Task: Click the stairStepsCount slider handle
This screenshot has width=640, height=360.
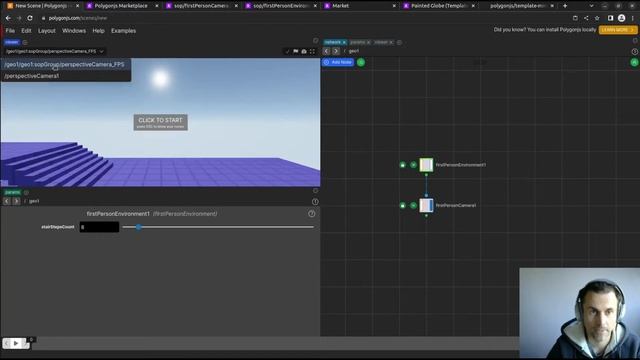Action: pyautogui.click(x=138, y=227)
